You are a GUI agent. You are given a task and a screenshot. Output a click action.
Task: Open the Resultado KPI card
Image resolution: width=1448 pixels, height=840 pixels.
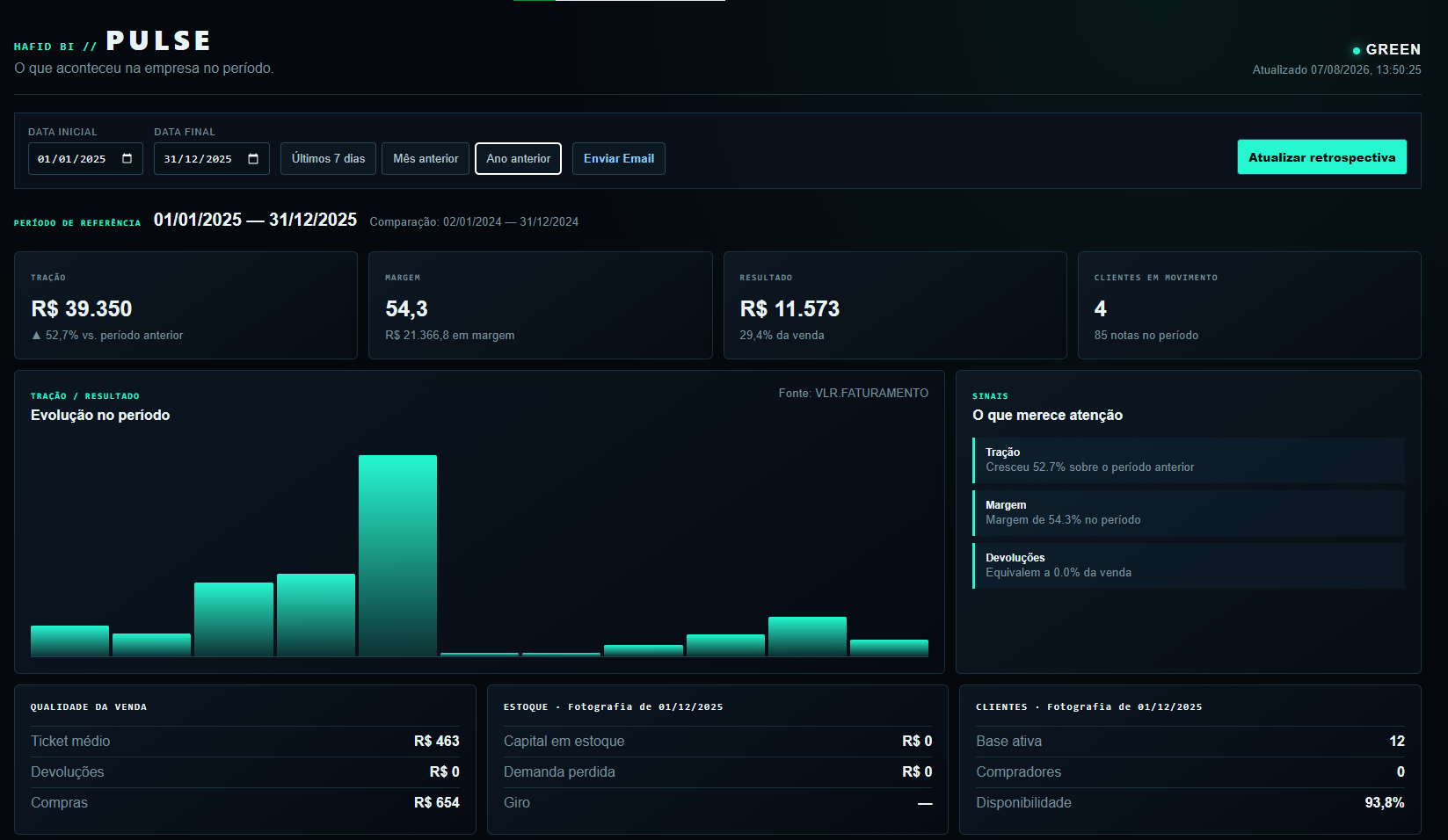click(x=895, y=306)
